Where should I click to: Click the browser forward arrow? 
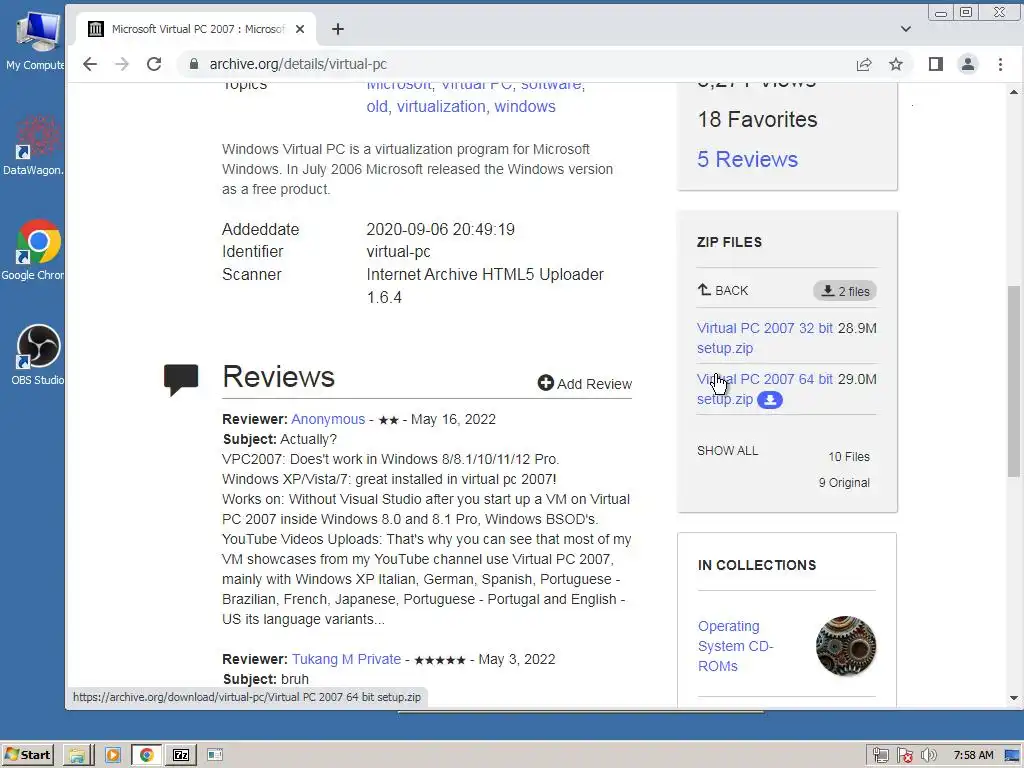coord(121,64)
